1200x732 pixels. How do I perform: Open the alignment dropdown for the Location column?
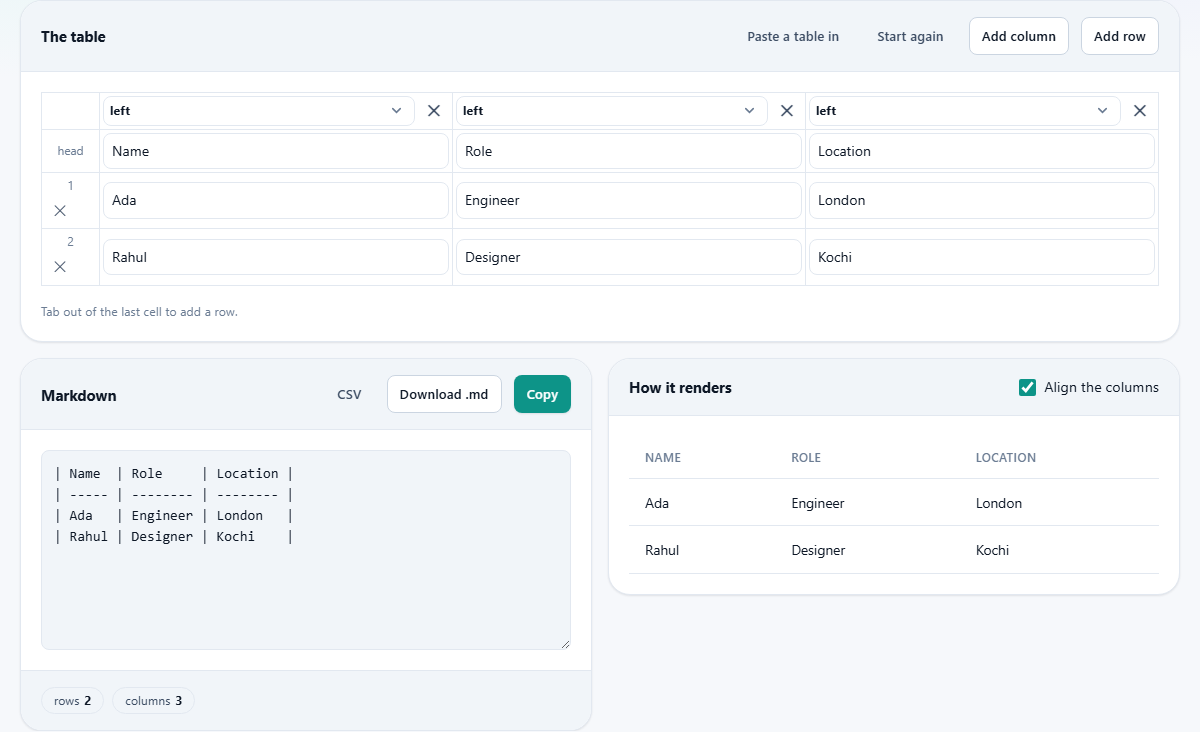coord(965,111)
